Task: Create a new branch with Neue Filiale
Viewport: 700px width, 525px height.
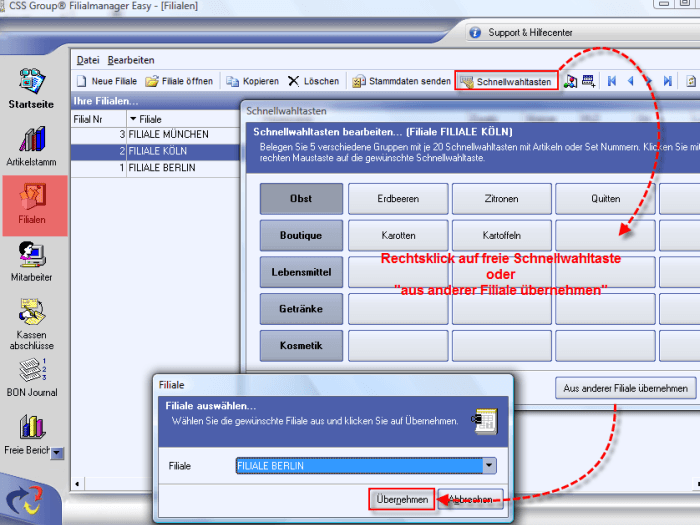Action: click(107, 81)
